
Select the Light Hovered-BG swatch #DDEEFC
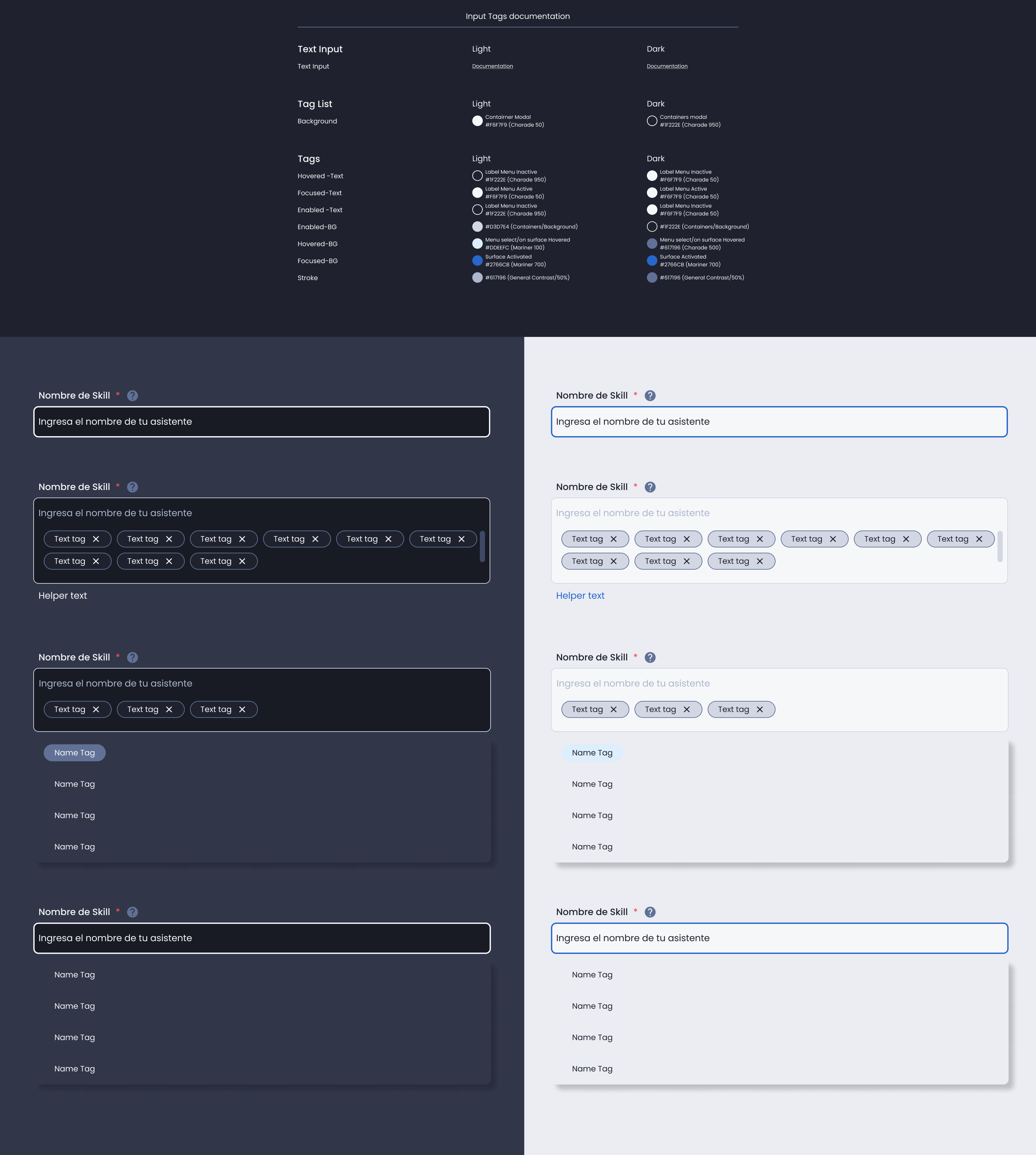[x=478, y=244]
